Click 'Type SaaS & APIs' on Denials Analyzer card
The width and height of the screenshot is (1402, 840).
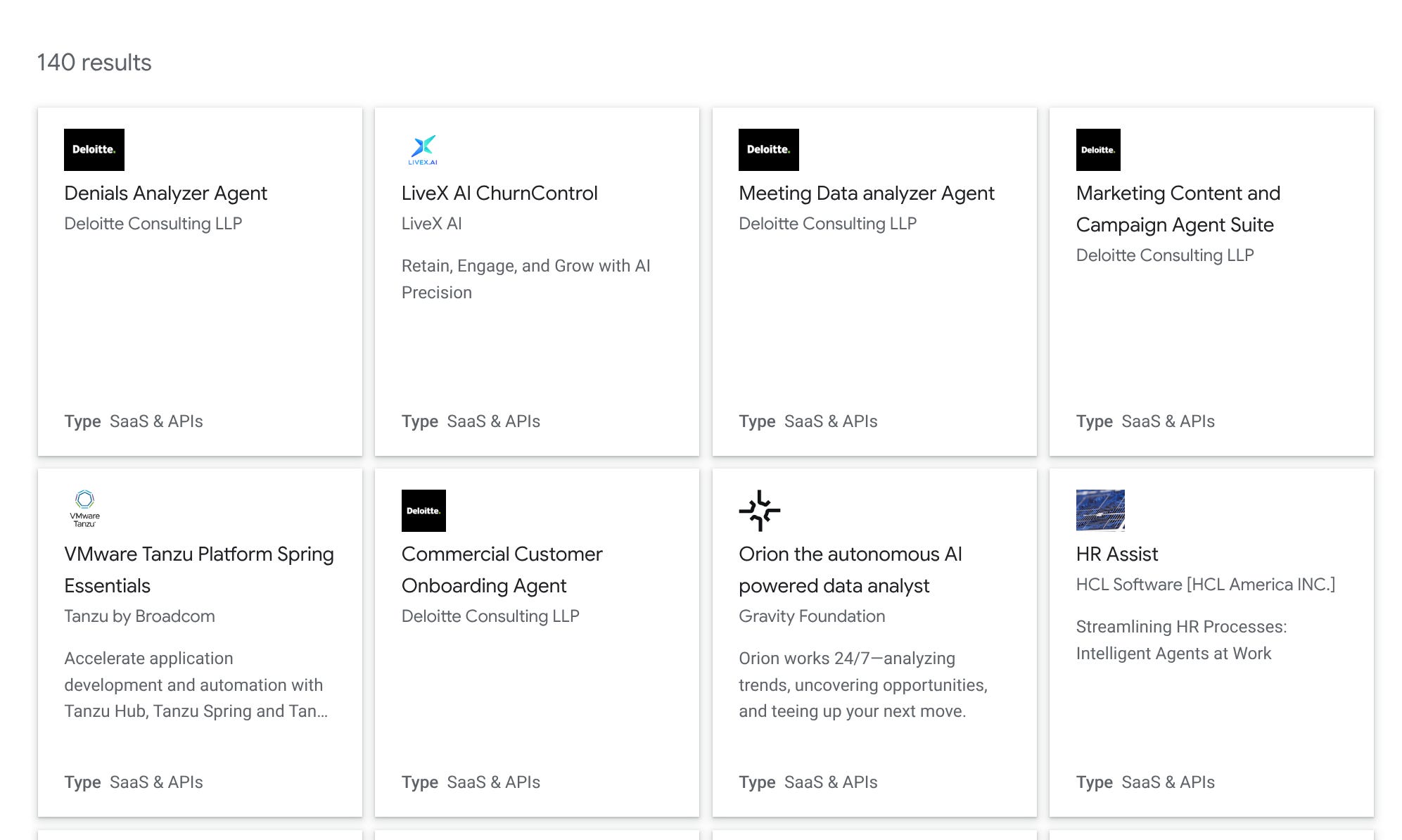(x=134, y=421)
